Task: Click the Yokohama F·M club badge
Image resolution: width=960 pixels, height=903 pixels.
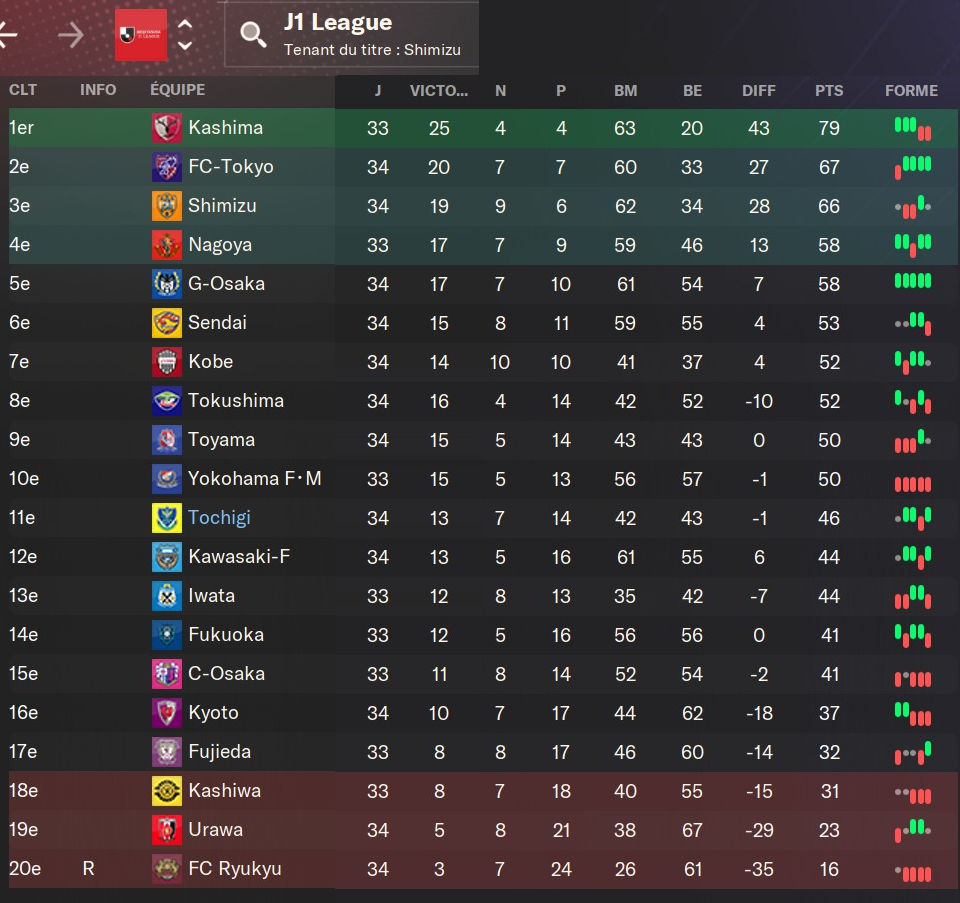Action: [x=166, y=479]
